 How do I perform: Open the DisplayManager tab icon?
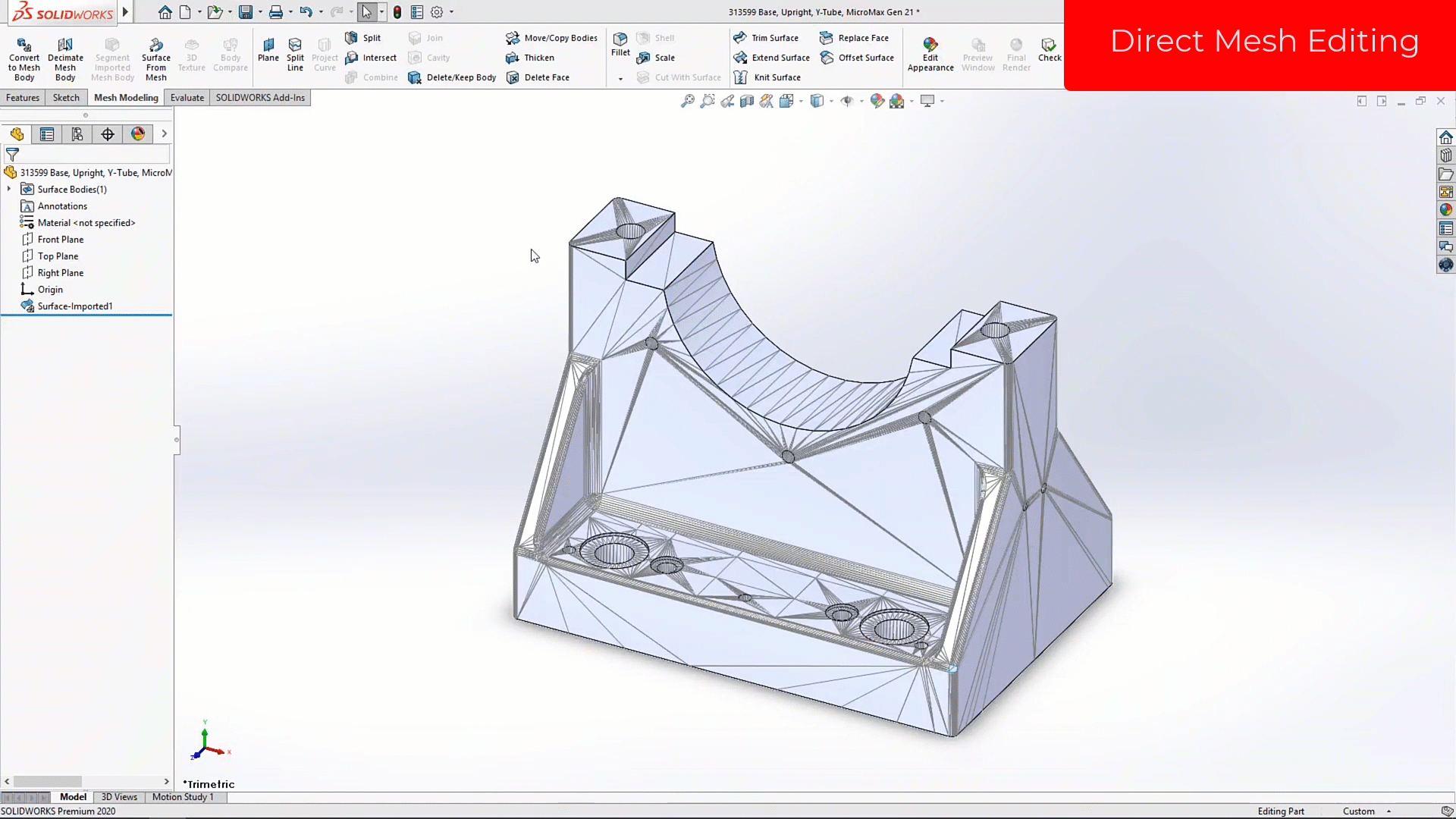tap(138, 134)
